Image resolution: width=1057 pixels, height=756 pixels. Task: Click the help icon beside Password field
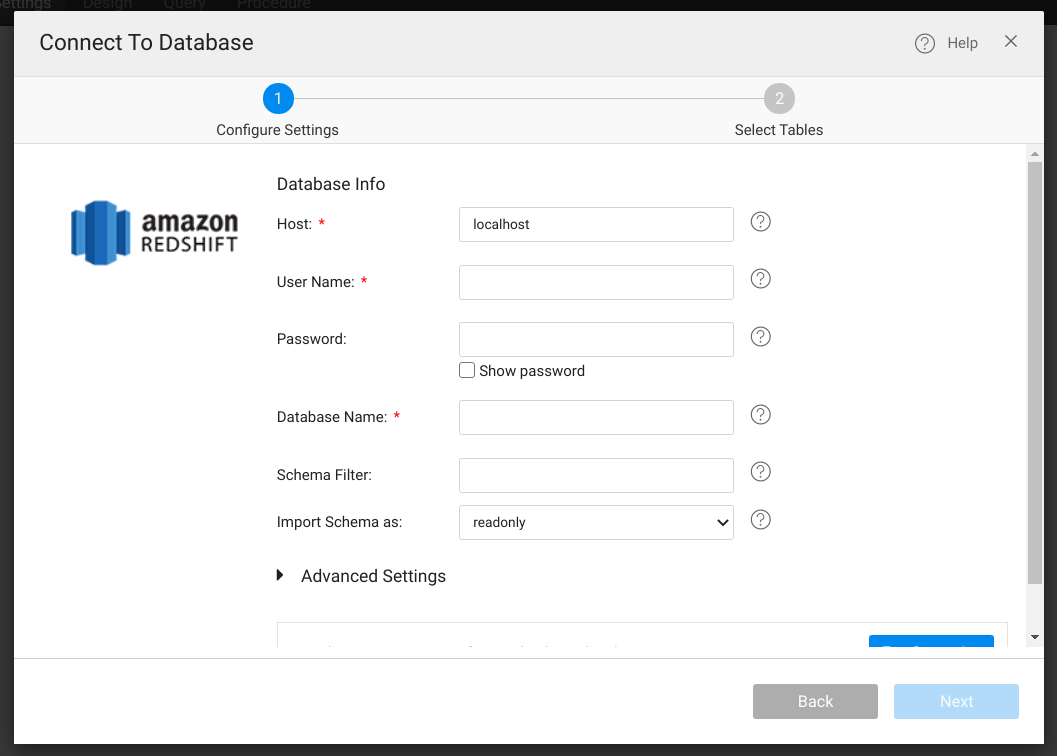760,337
